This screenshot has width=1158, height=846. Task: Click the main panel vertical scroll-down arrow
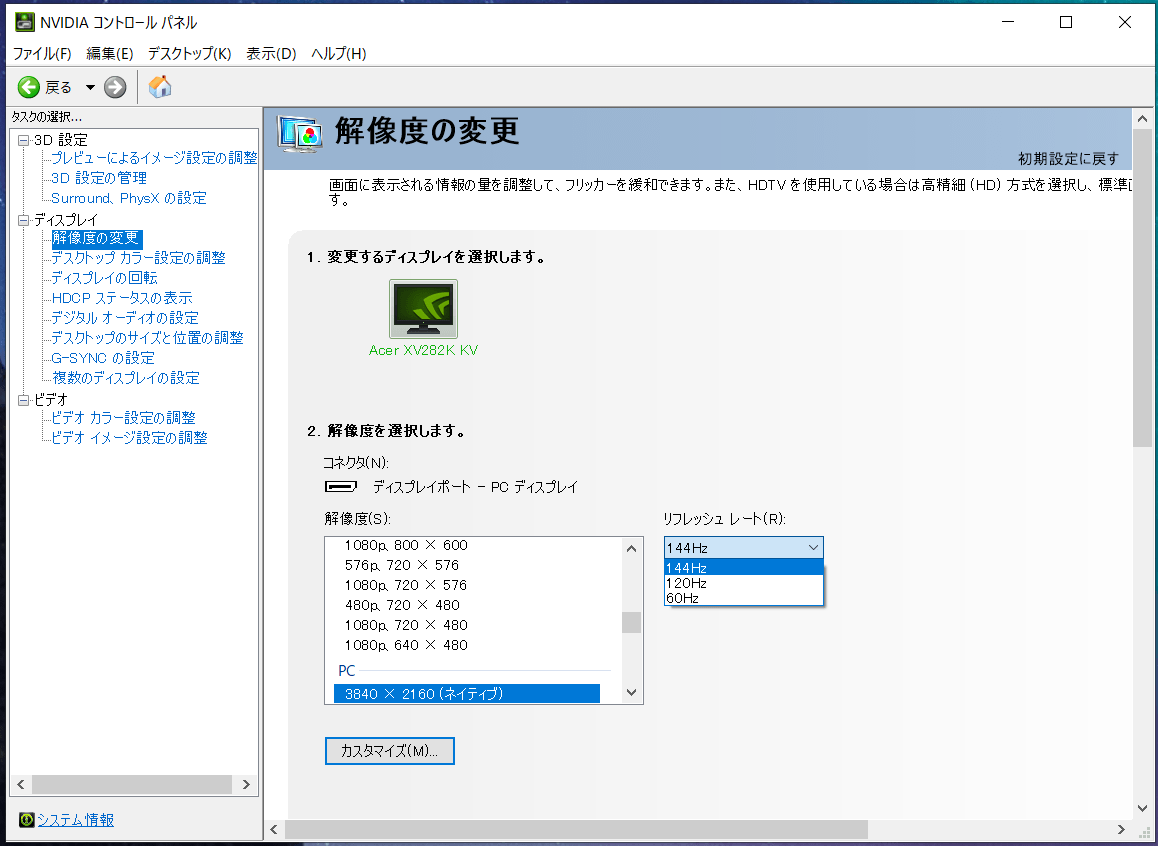1142,808
